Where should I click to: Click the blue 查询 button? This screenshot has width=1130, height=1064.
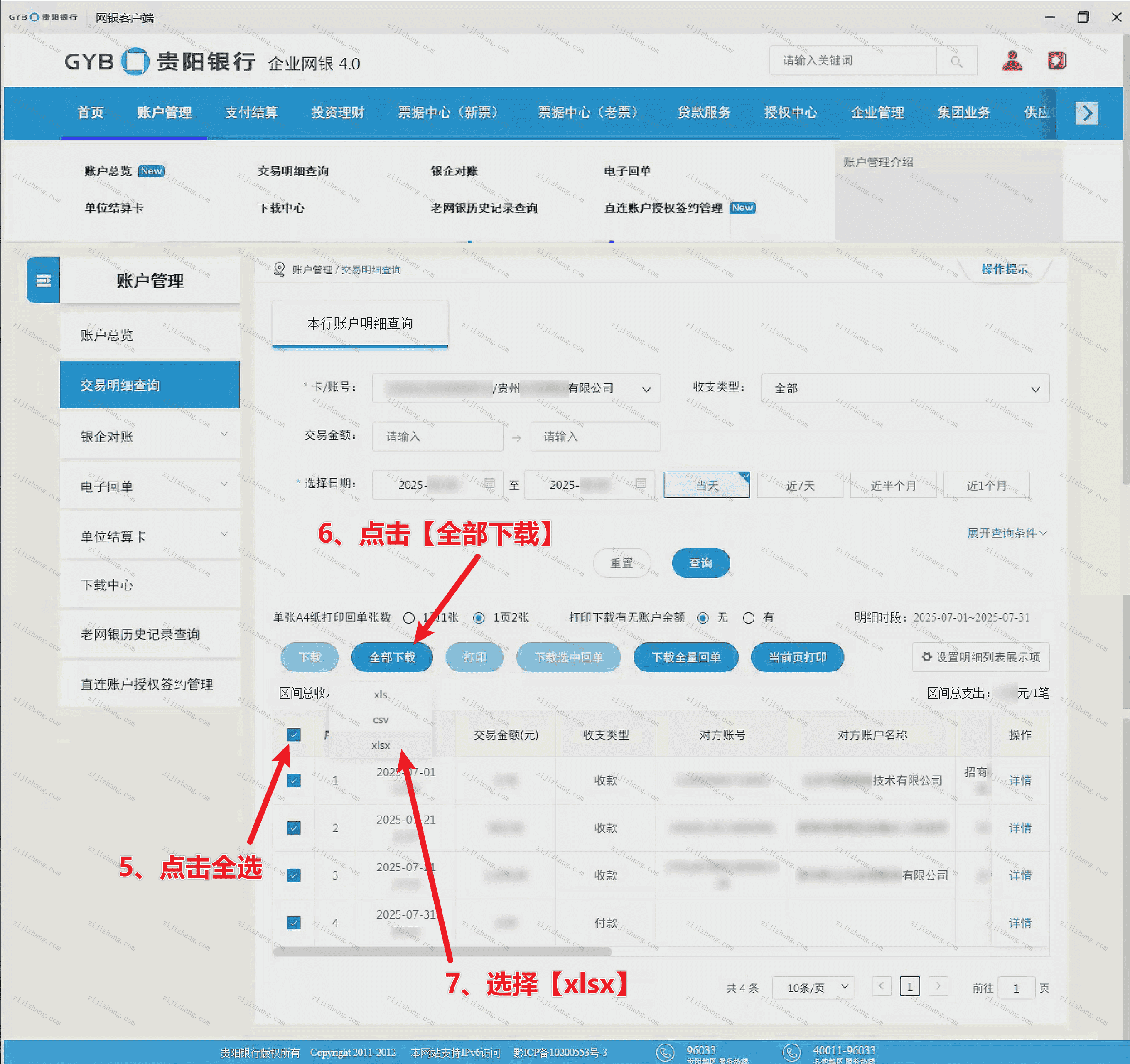point(700,563)
